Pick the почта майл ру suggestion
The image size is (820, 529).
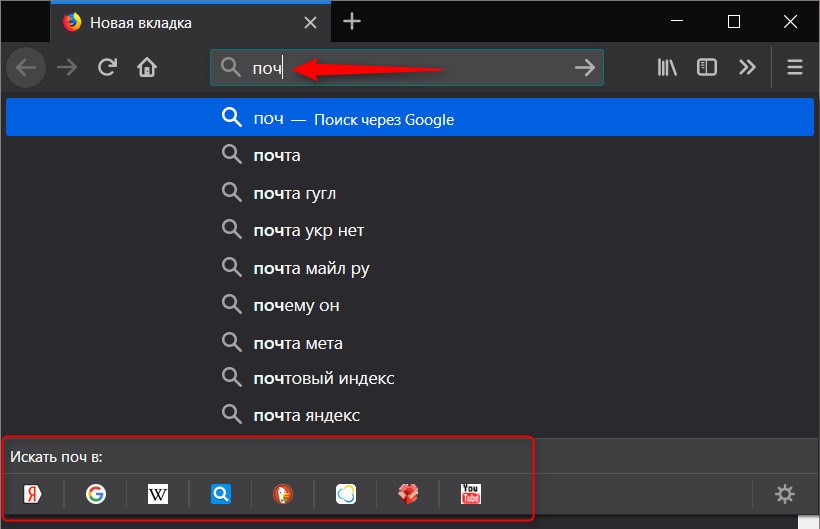(x=410, y=268)
